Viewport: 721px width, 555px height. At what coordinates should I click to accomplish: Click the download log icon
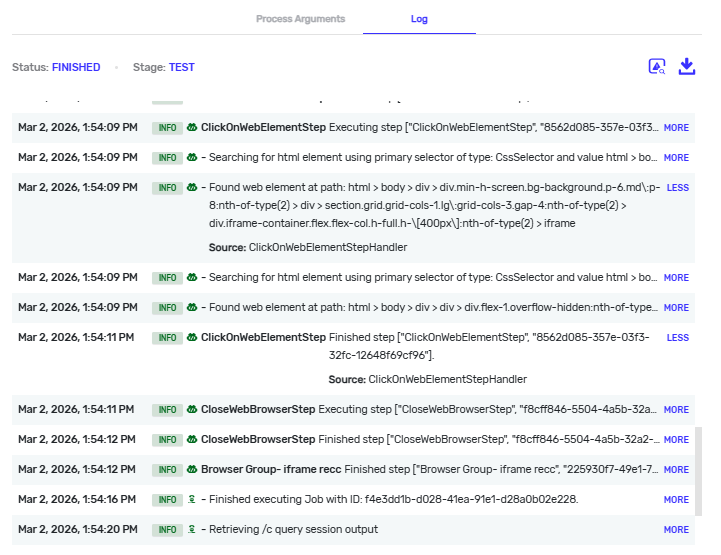686,67
